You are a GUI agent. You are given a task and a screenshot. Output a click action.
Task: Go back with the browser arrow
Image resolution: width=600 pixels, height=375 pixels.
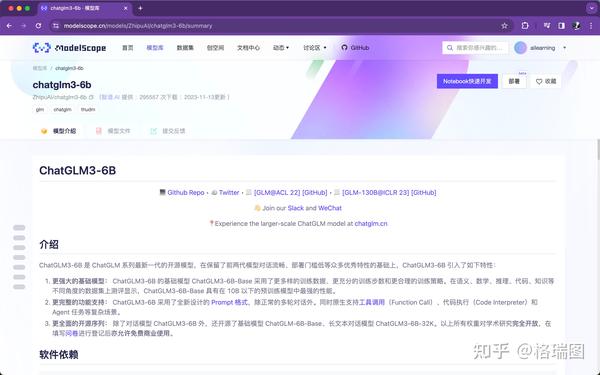coord(9,26)
